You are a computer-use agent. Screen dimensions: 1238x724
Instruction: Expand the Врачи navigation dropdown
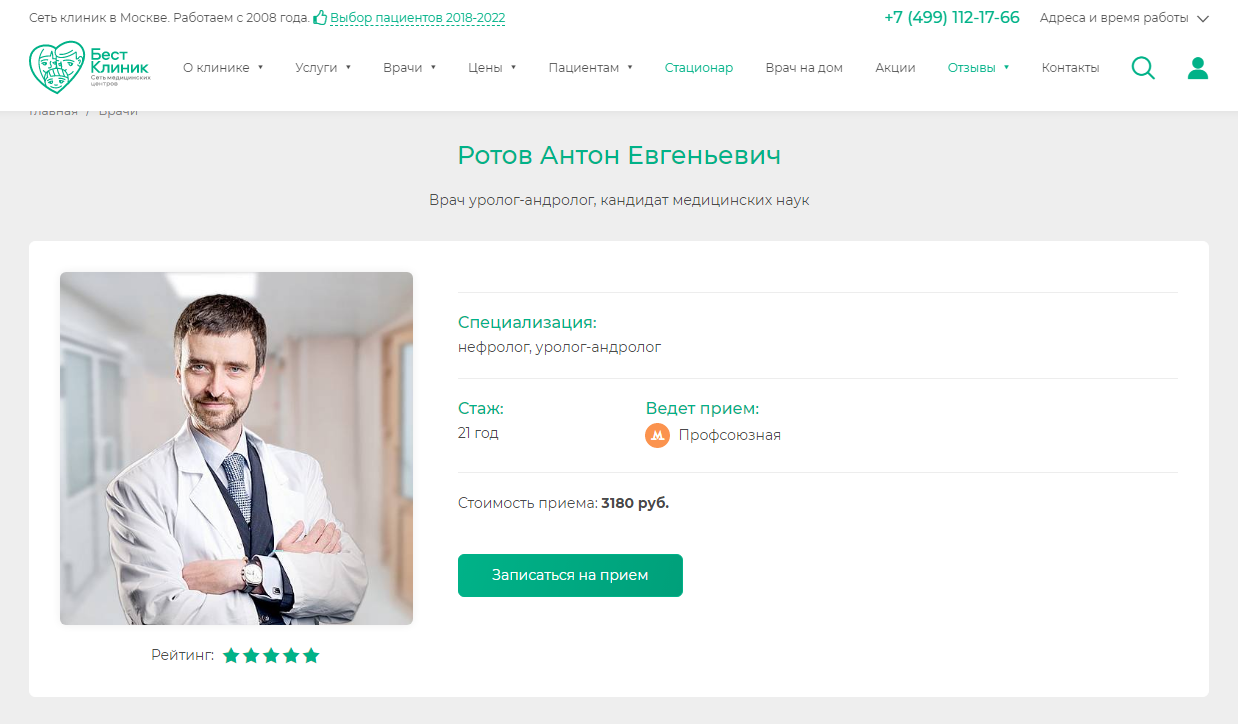pyautogui.click(x=410, y=68)
